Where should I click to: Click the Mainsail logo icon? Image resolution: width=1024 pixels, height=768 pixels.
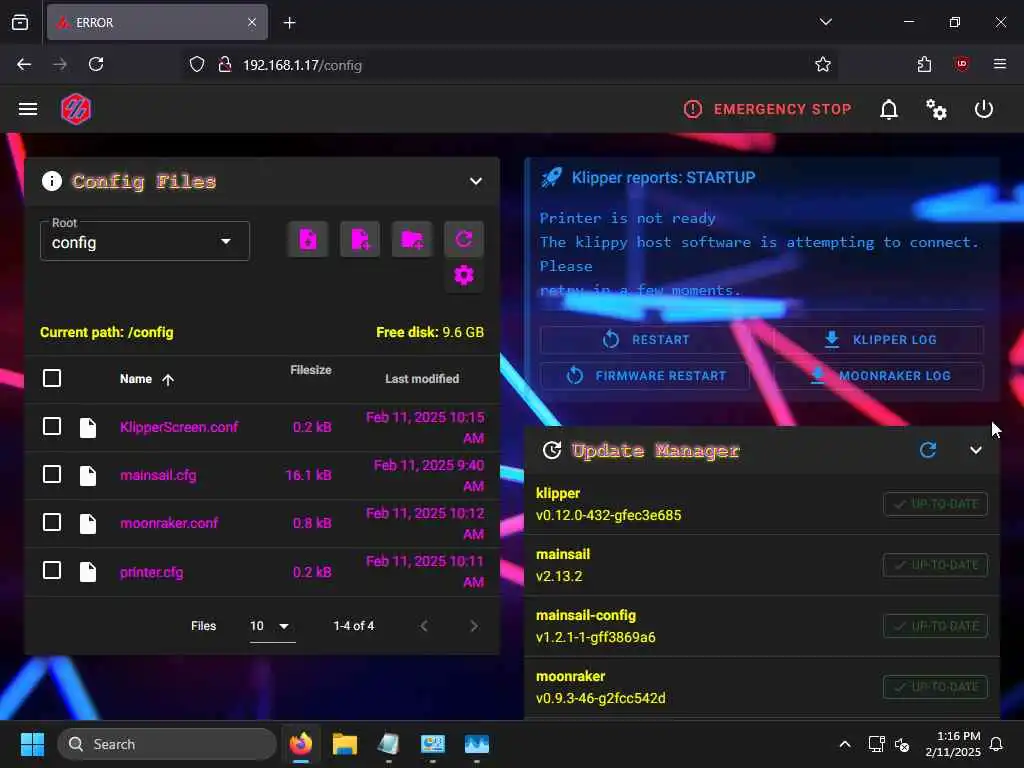[76, 109]
